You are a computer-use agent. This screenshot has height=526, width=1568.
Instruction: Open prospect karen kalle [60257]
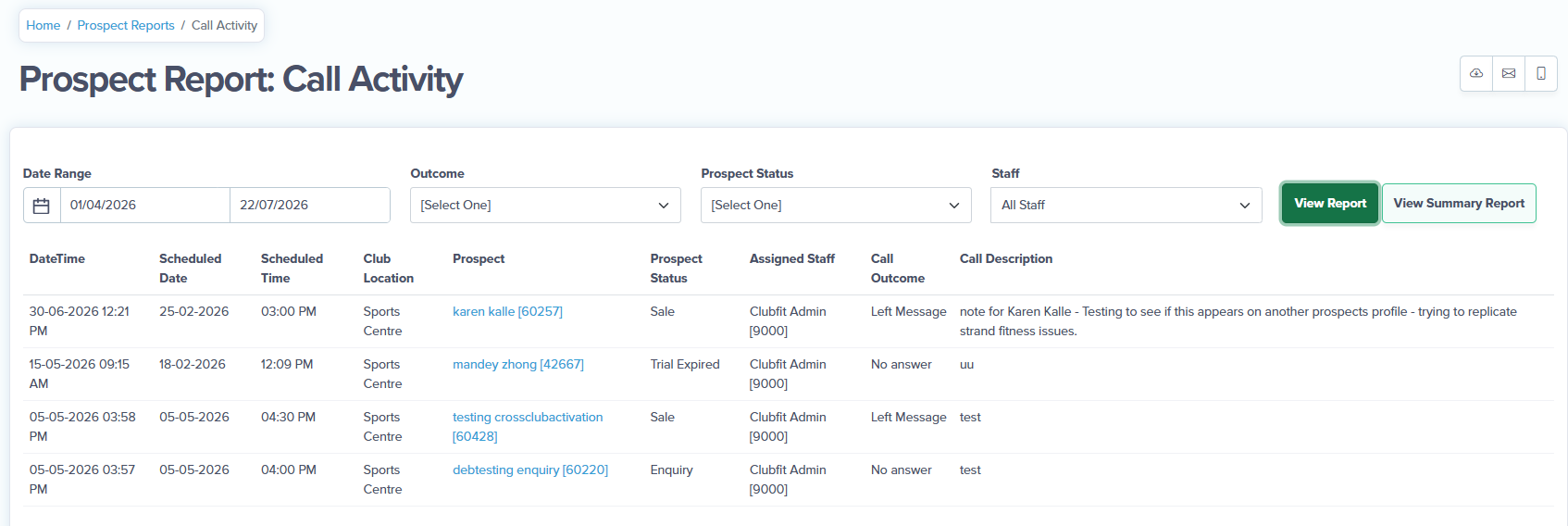(507, 312)
